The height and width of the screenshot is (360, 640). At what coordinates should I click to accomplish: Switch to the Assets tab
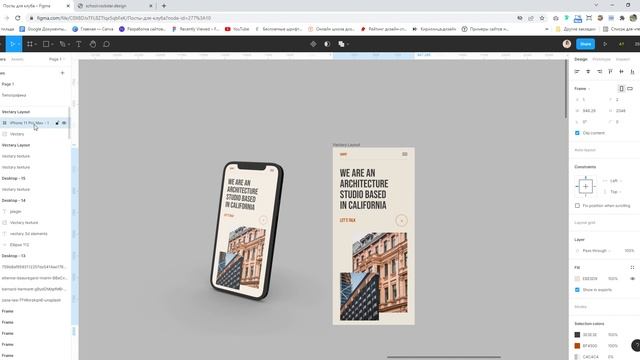[17, 59]
